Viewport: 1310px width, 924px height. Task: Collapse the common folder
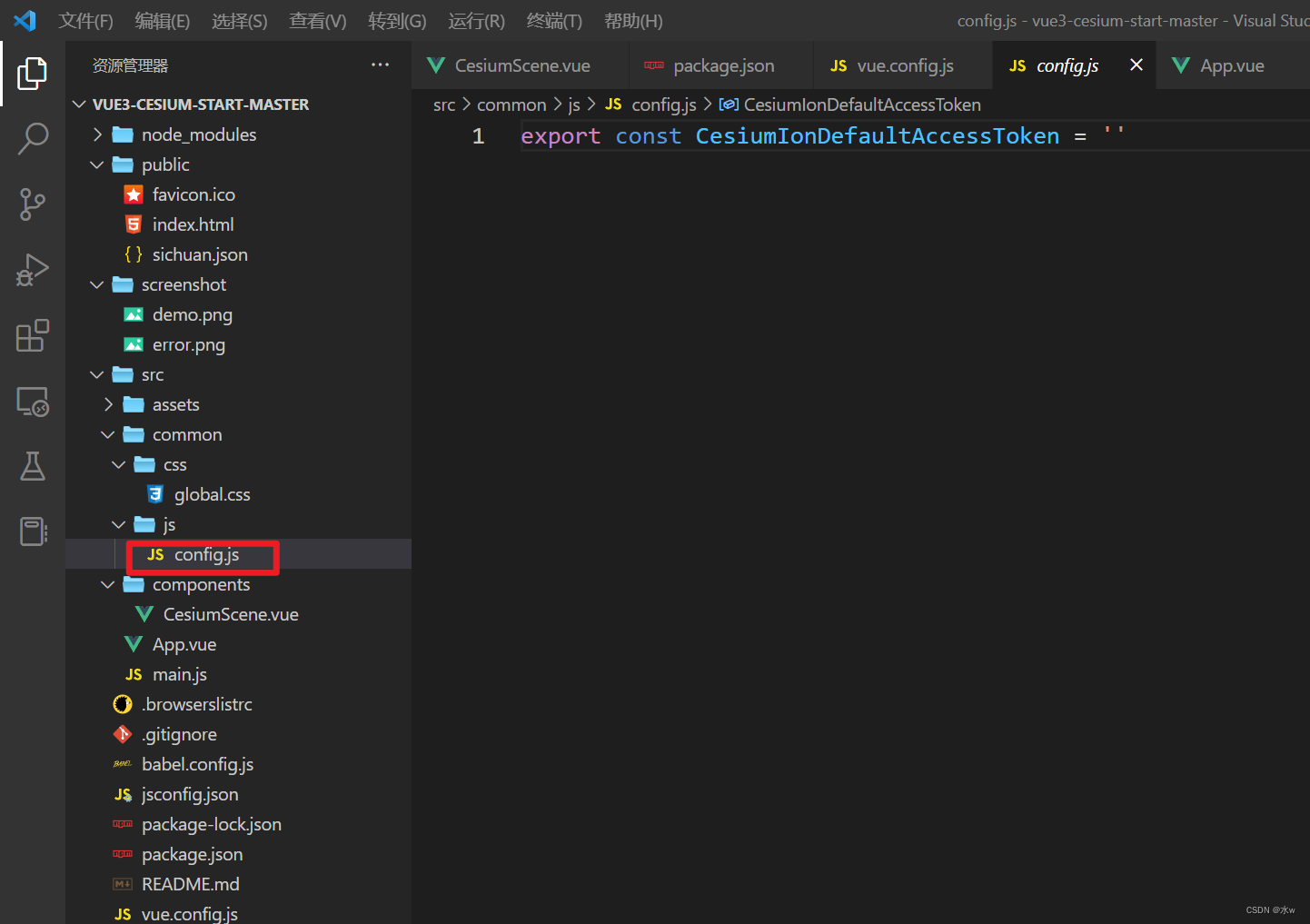click(108, 434)
